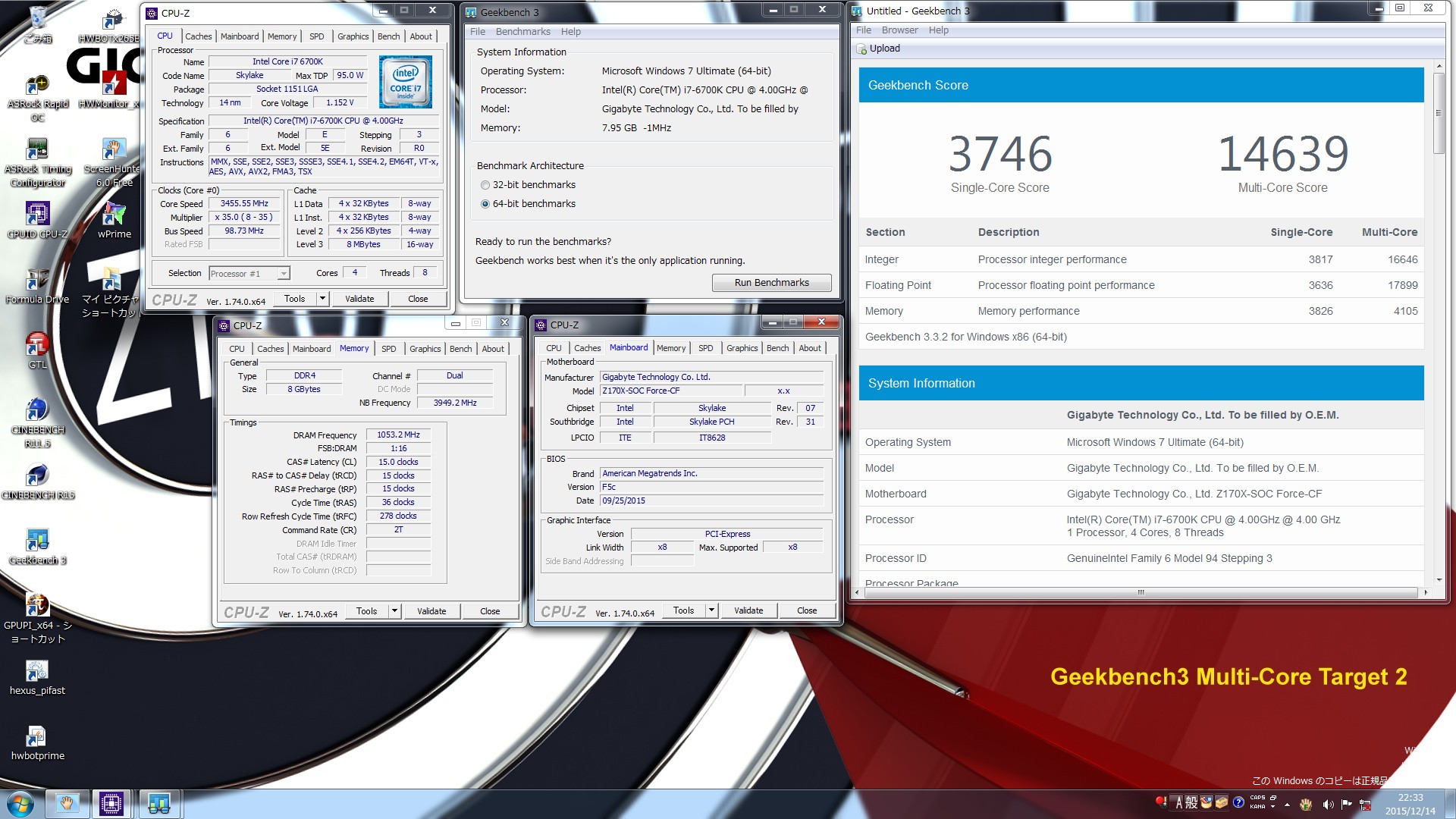Launch the wPrime desktop shortcut
Screen dimensions: 1456x819
[x=115, y=220]
